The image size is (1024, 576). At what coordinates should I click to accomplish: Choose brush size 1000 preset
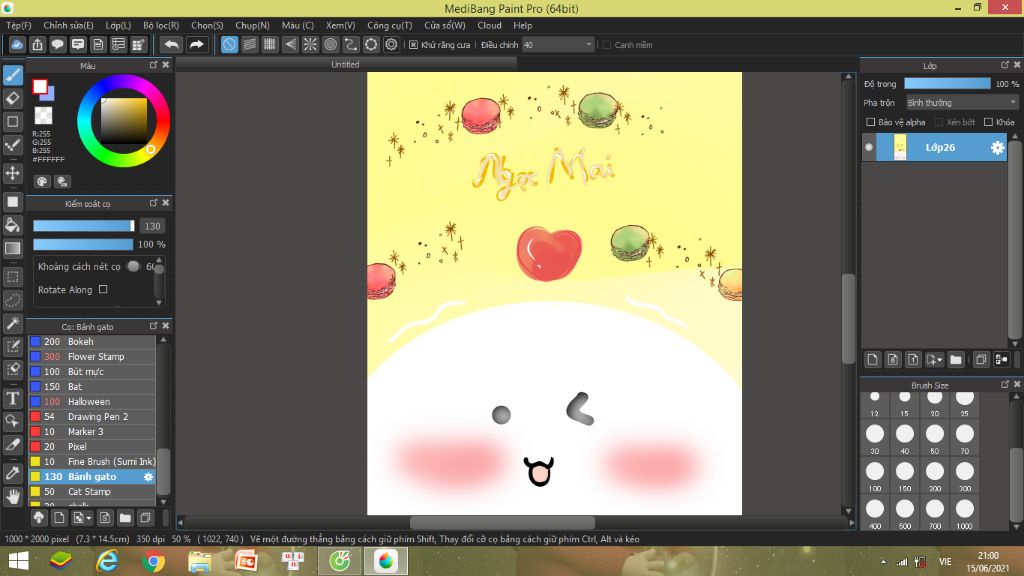click(x=965, y=513)
